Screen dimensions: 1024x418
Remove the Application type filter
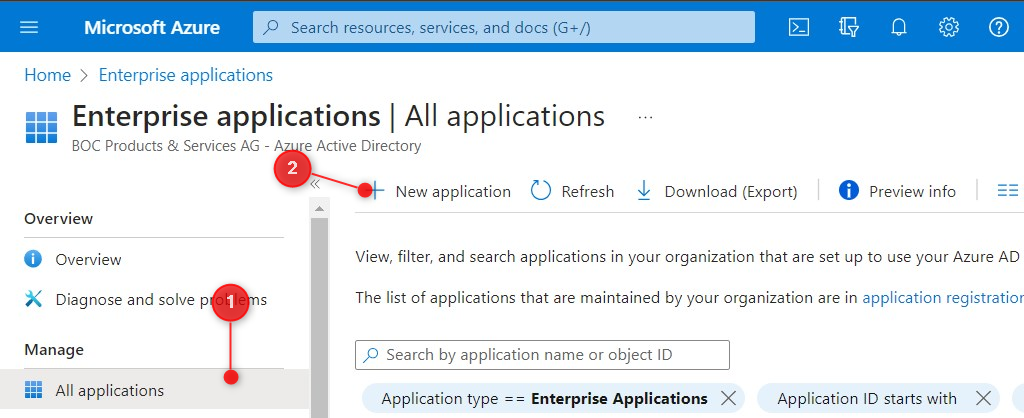pyautogui.click(x=729, y=399)
